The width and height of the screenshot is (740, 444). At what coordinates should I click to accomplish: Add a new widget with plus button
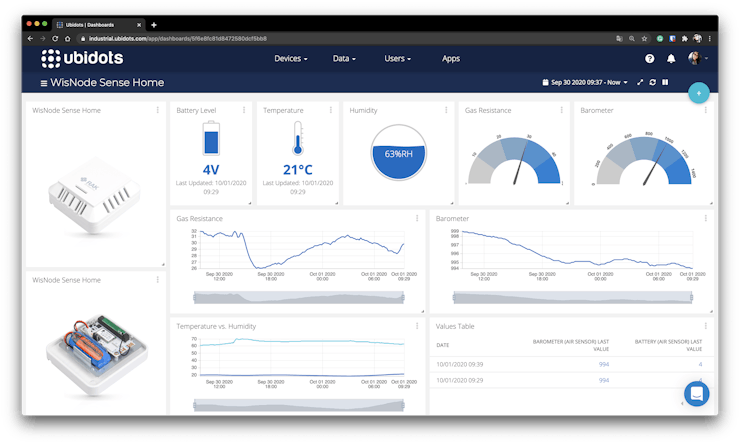coord(698,93)
